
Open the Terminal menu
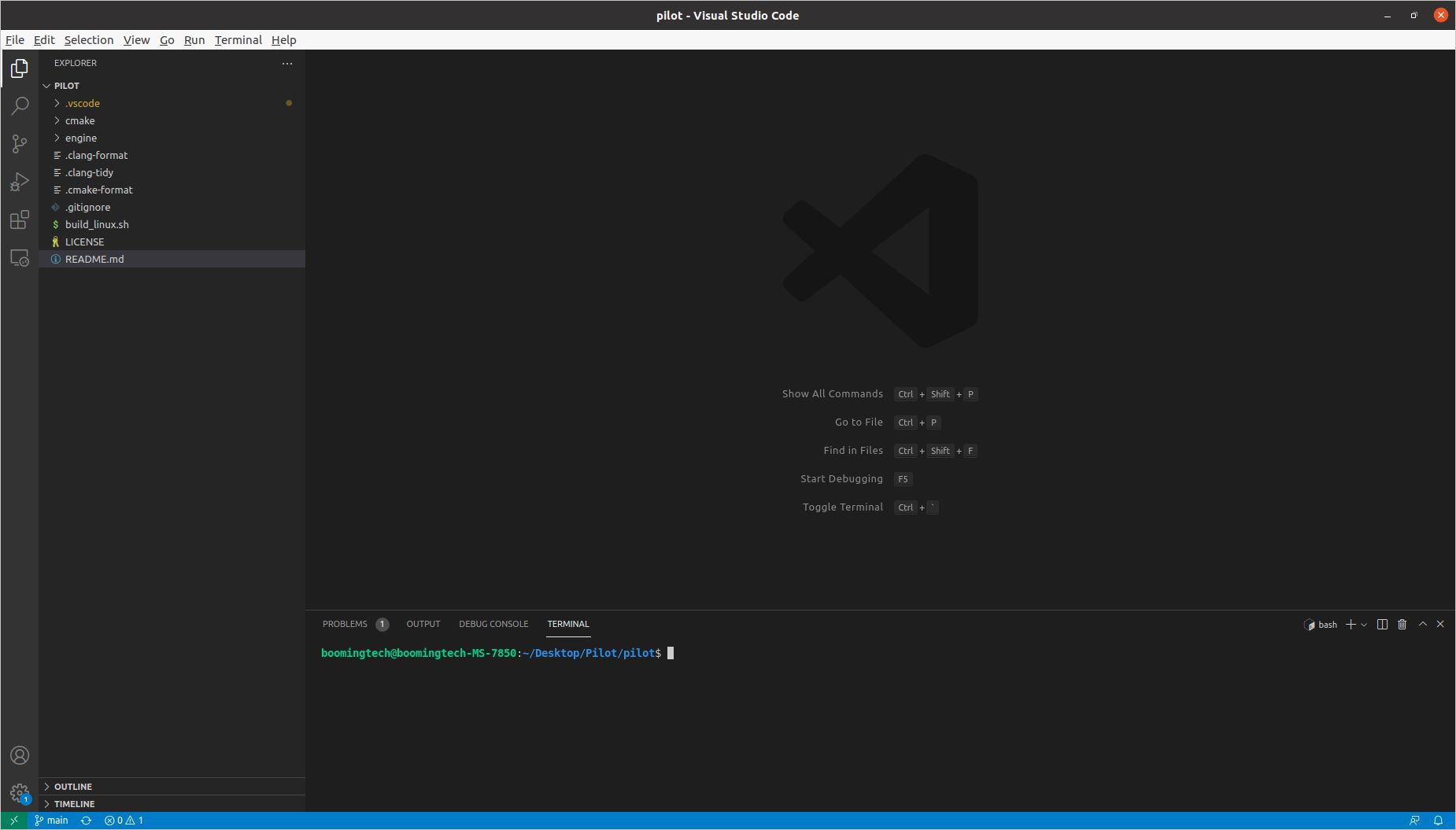pos(238,40)
